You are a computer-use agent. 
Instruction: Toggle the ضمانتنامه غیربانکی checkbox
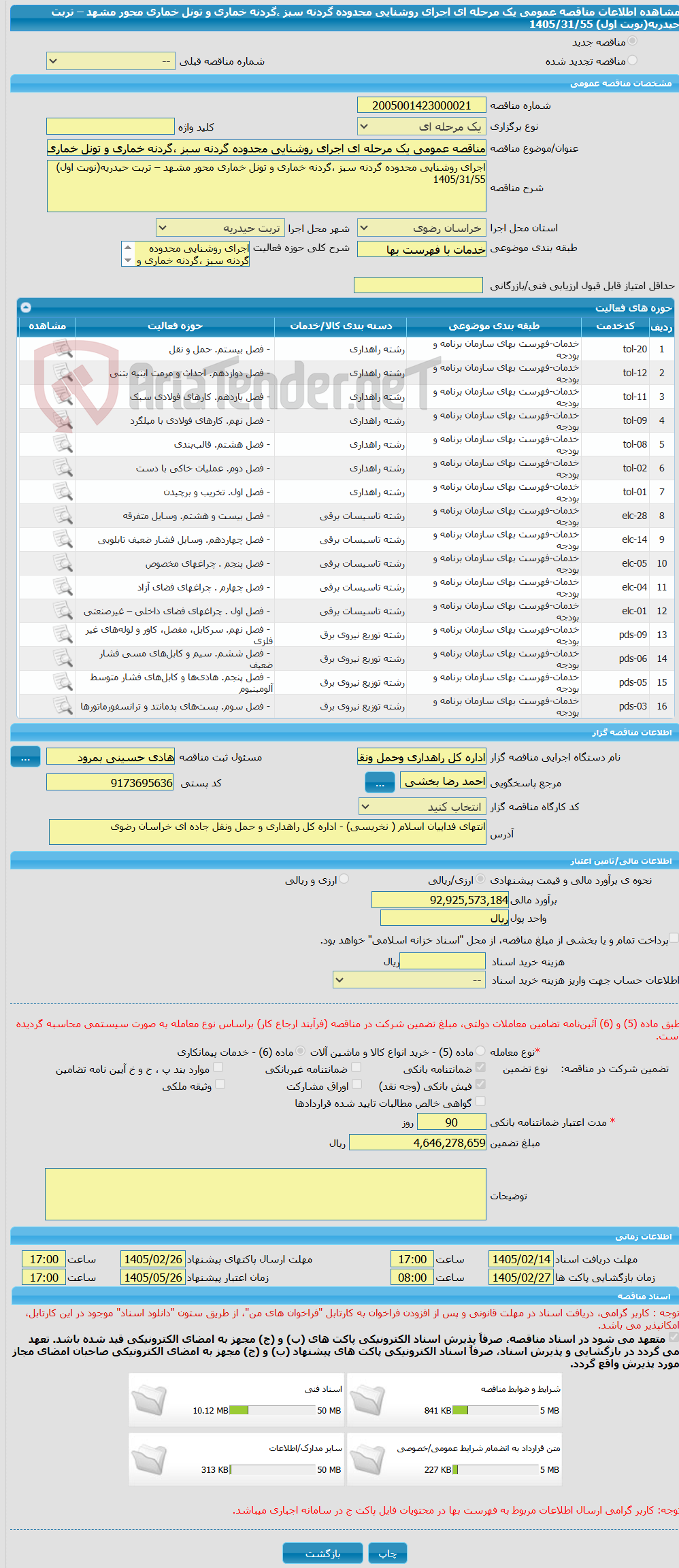(x=356, y=1068)
